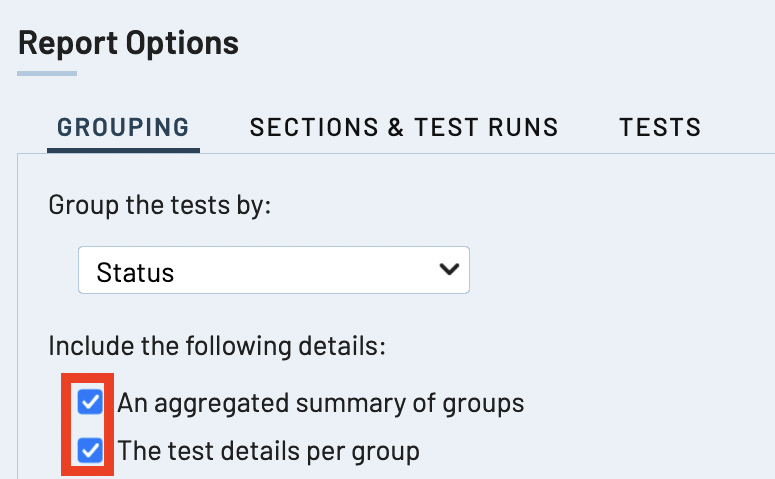Switch to the Grouping tab
Image resolution: width=775 pixels, height=479 pixels.
point(123,127)
